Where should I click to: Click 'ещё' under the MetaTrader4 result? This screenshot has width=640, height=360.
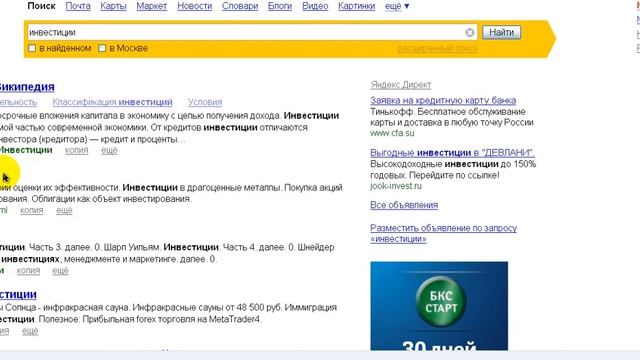(30, 331)
